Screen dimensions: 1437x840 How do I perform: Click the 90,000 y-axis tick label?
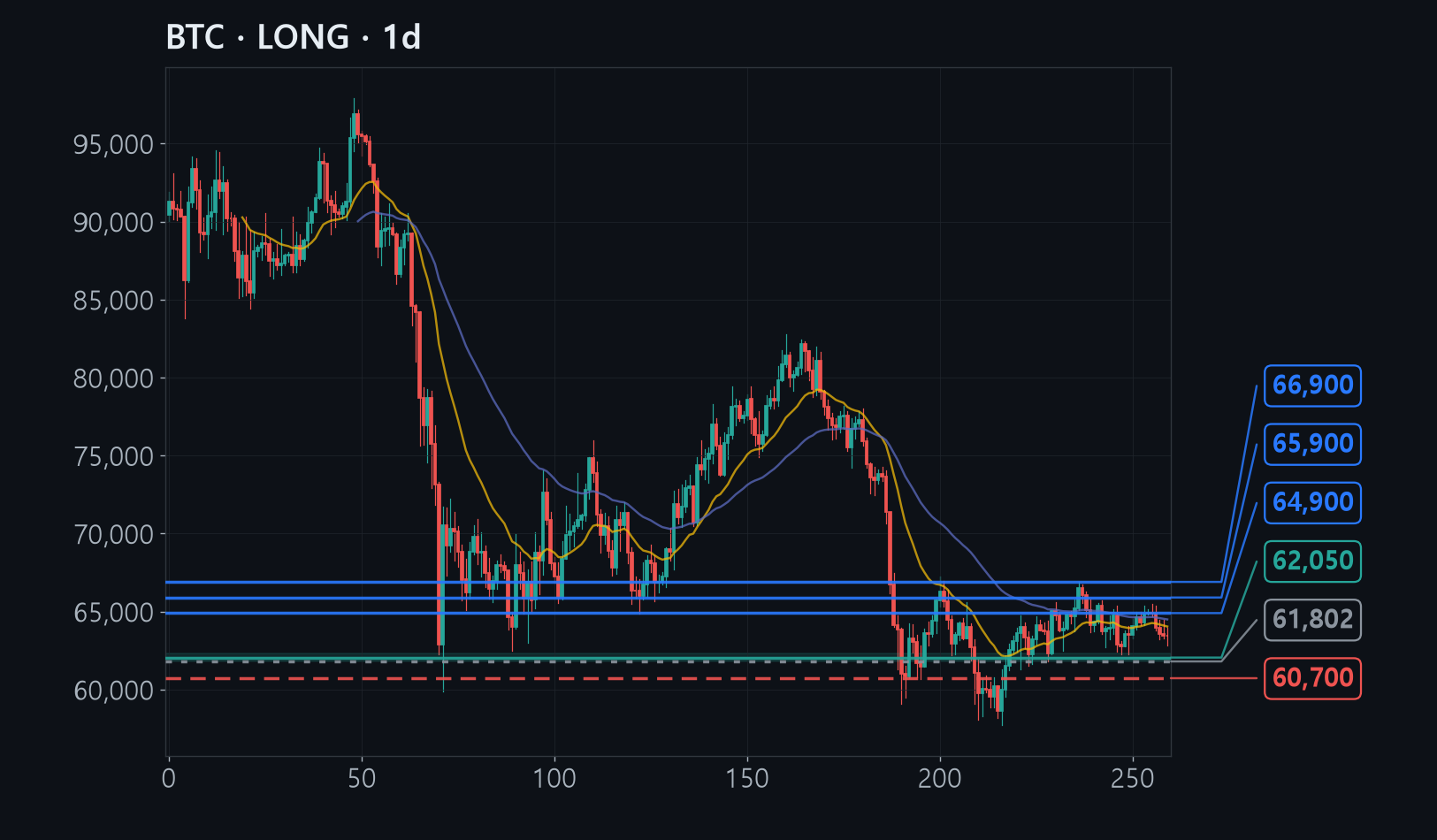pos(113,222)
